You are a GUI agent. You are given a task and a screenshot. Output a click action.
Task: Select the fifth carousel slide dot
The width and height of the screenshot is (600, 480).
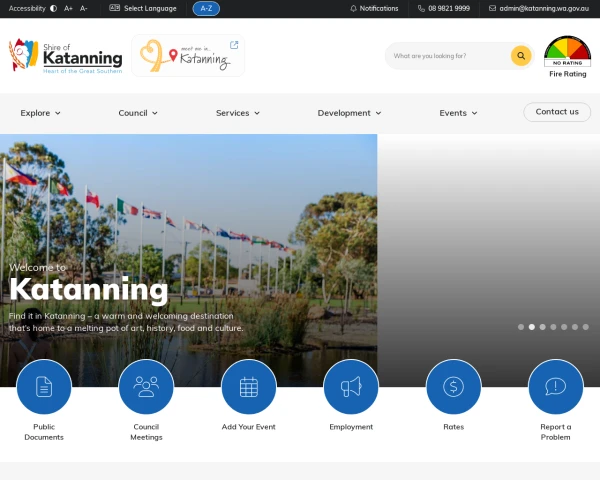[564, 327]
